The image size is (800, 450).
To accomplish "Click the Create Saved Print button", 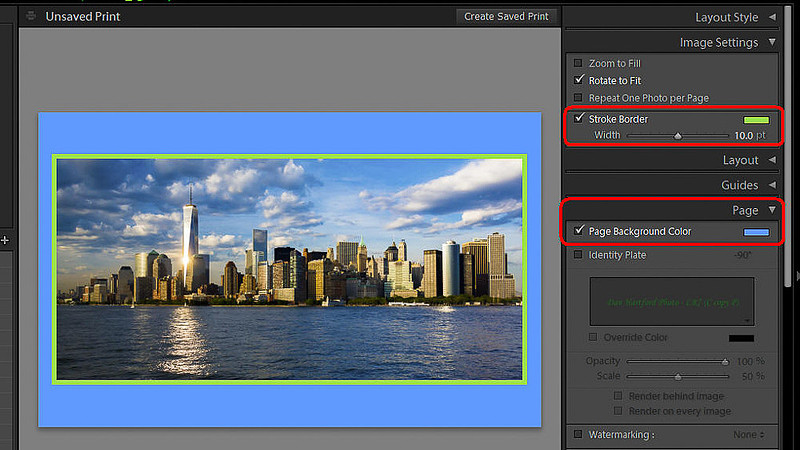I will pos(506,16).
